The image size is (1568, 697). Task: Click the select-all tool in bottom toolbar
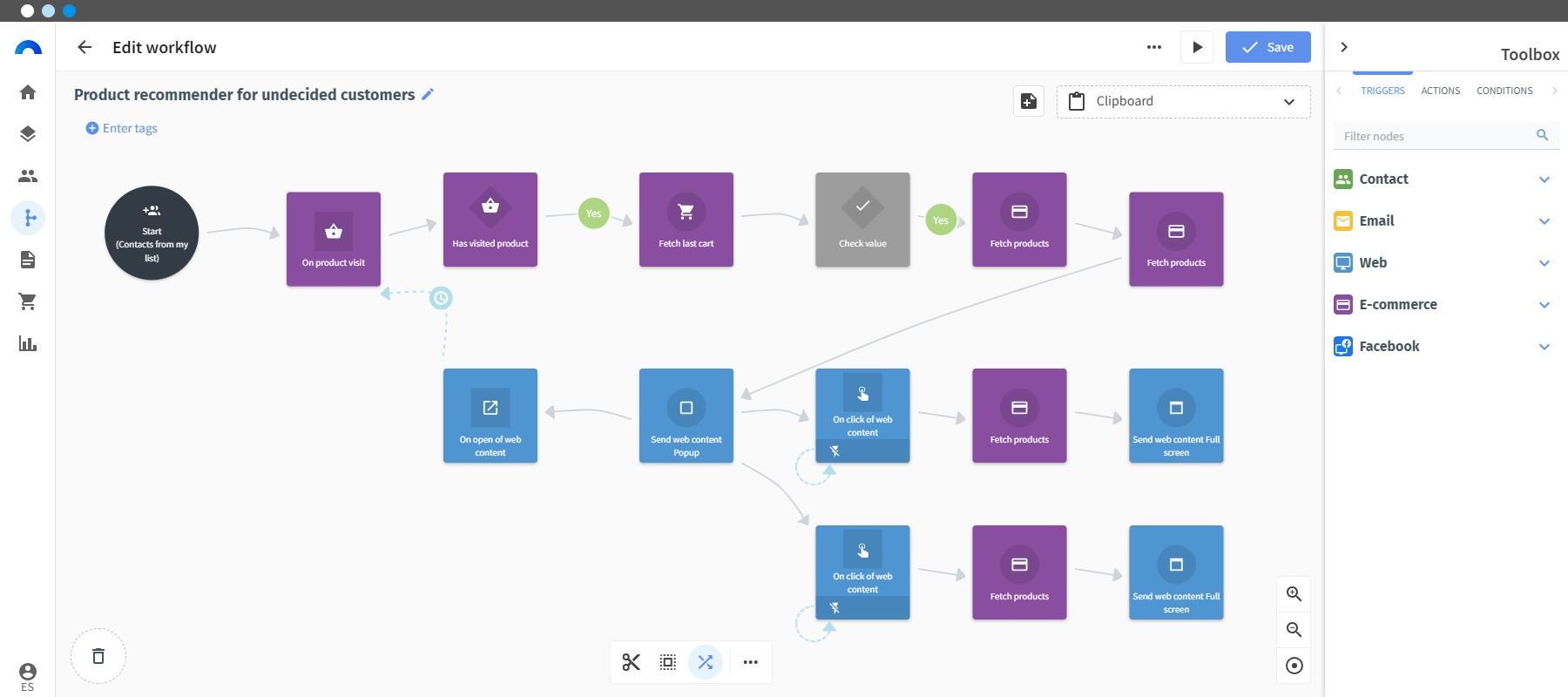point(668,662)
